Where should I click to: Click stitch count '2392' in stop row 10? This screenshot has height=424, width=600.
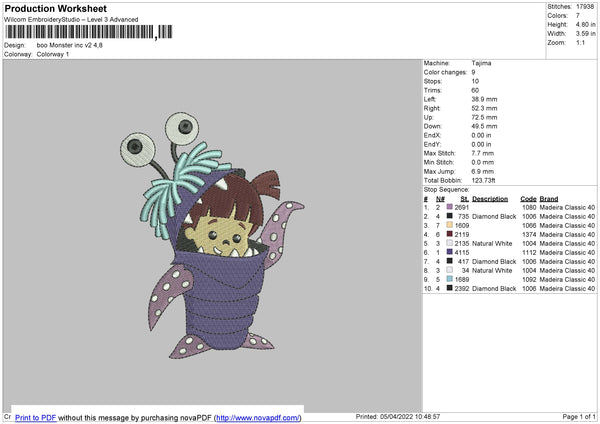(461, 289)
